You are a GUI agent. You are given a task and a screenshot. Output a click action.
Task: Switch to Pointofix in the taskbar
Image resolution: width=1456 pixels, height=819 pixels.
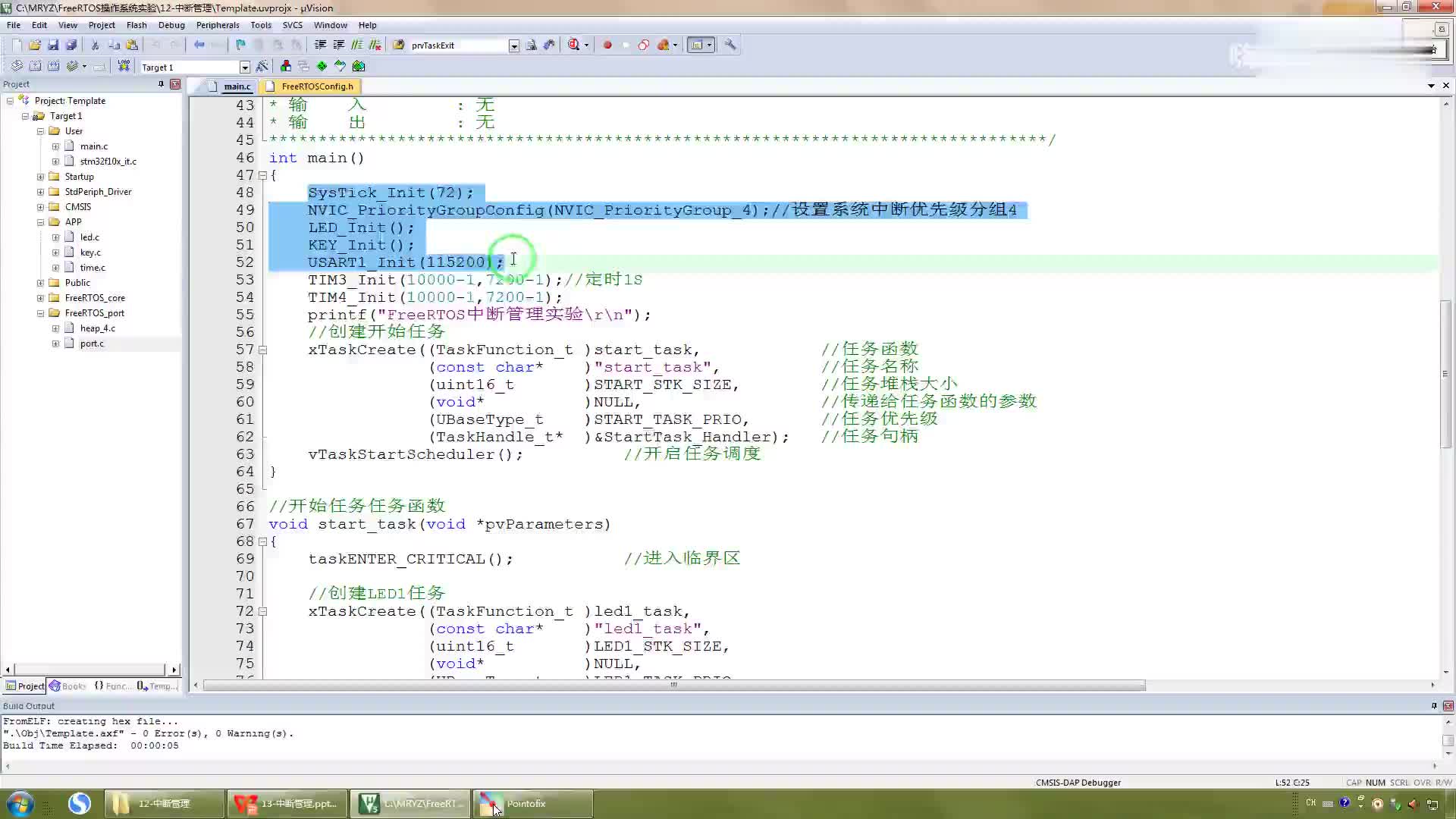(534, 804)
